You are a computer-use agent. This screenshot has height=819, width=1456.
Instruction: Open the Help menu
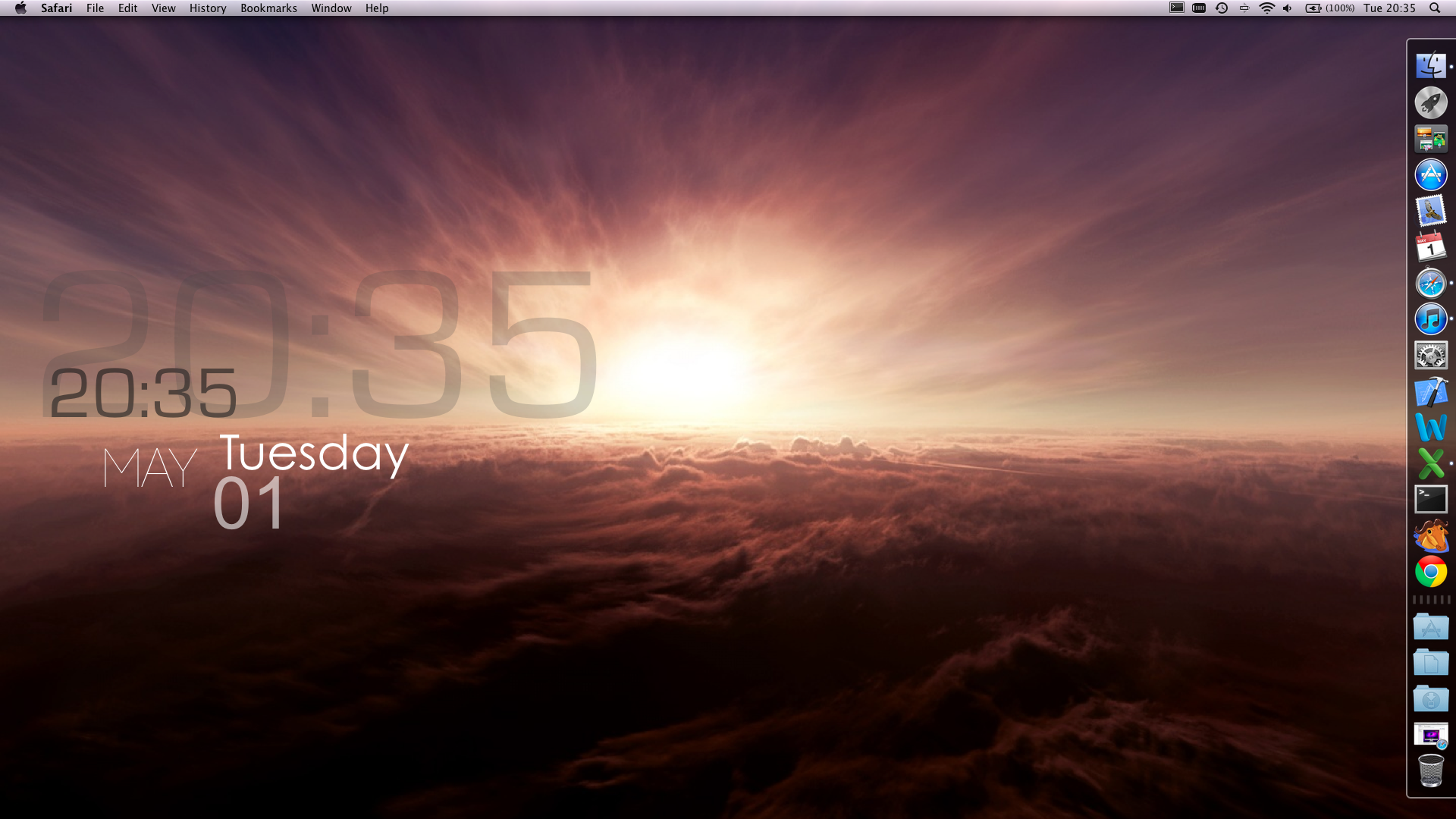coord(377,8)
